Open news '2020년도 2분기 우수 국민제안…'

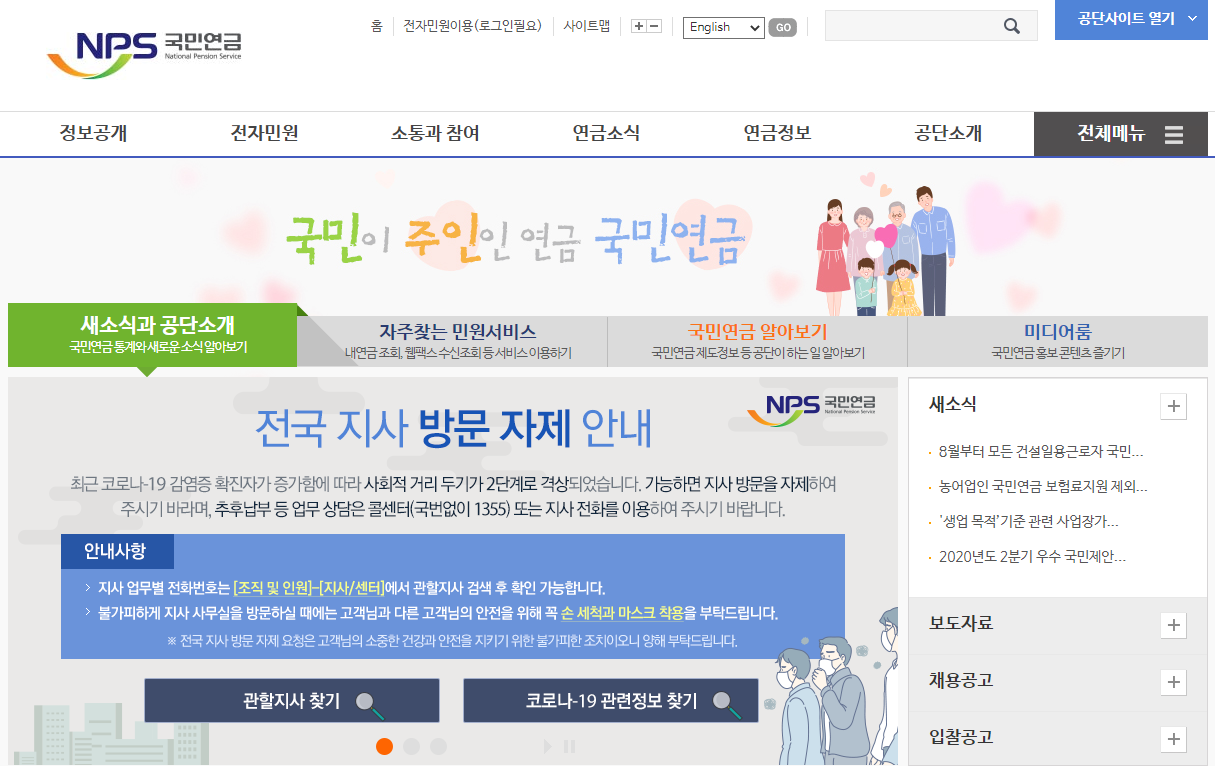1033,557
